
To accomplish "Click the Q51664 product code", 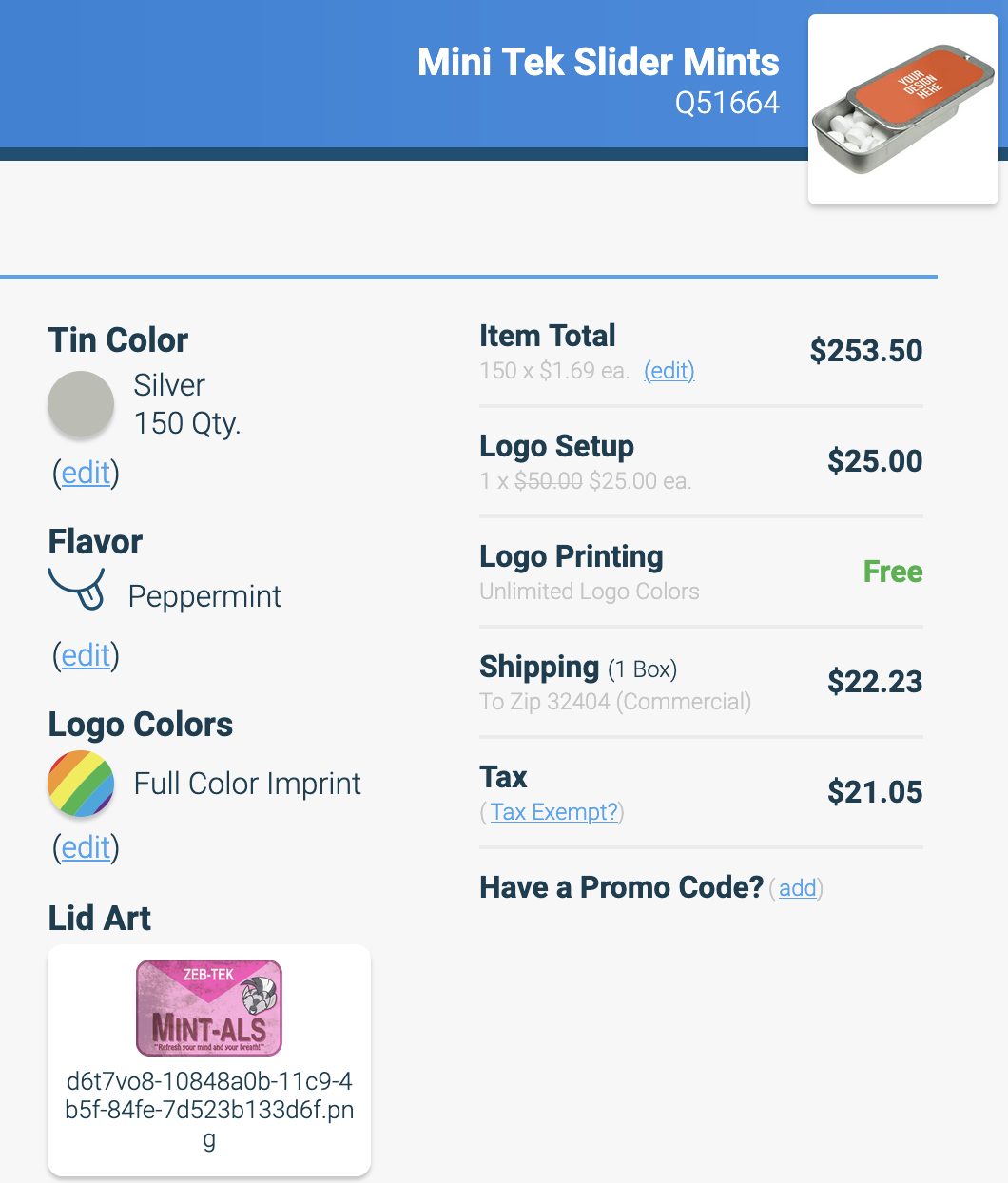I will [x=727, y=103].
